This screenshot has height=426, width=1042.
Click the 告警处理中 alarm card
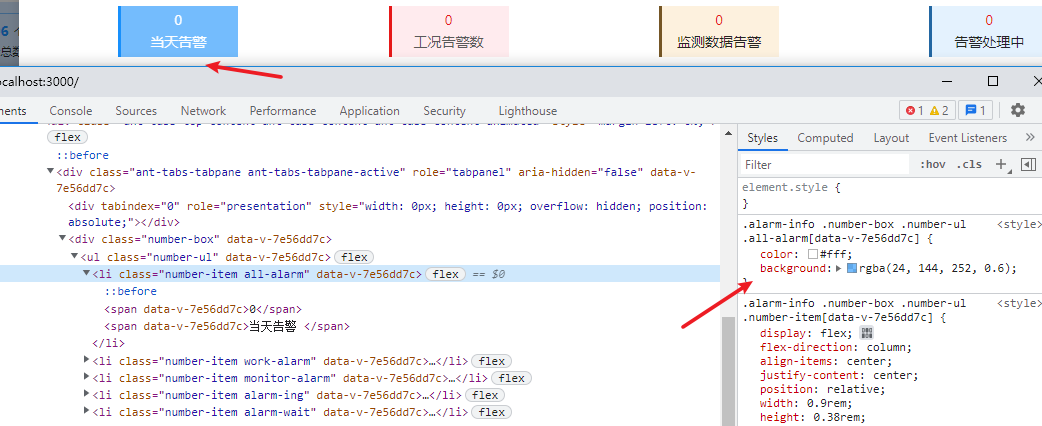point(986,31)
